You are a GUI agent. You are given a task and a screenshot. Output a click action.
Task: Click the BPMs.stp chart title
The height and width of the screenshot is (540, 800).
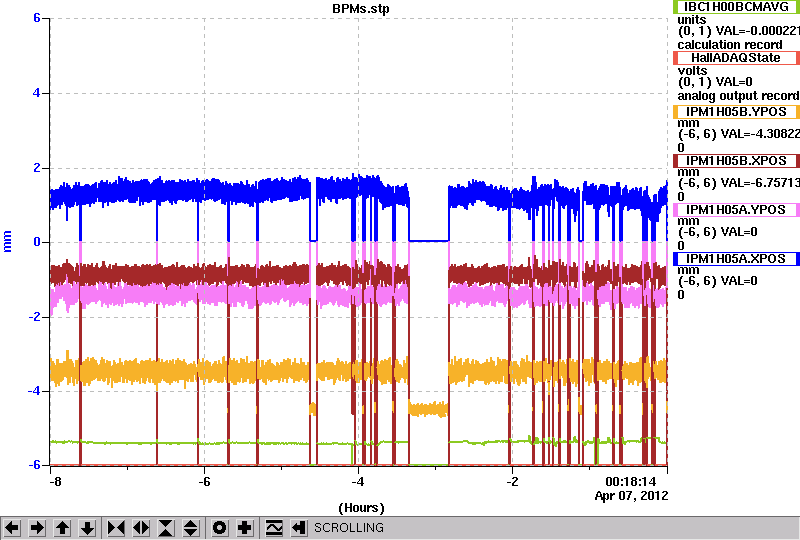[360, 9]
